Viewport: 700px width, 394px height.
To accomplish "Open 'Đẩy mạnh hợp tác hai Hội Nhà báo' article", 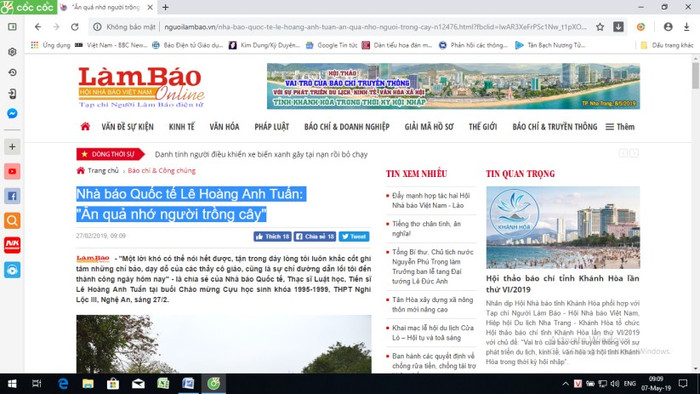I will click(431, 200).
